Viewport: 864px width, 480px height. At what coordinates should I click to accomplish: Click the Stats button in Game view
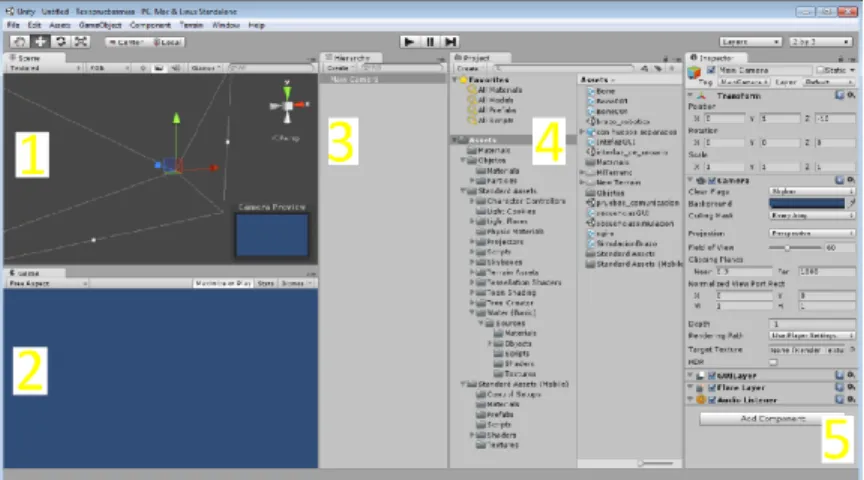click(x=266, y=283)
